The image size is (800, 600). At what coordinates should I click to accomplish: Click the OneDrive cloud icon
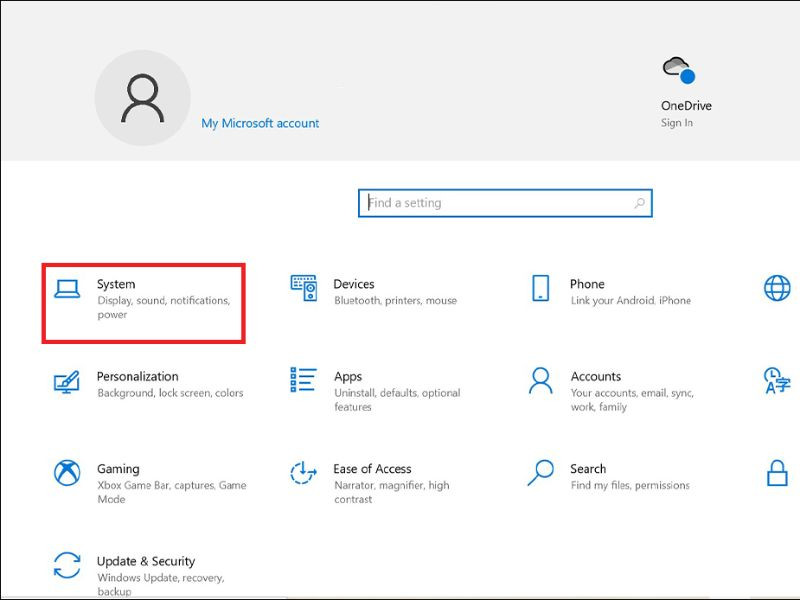tap(679, 70)
